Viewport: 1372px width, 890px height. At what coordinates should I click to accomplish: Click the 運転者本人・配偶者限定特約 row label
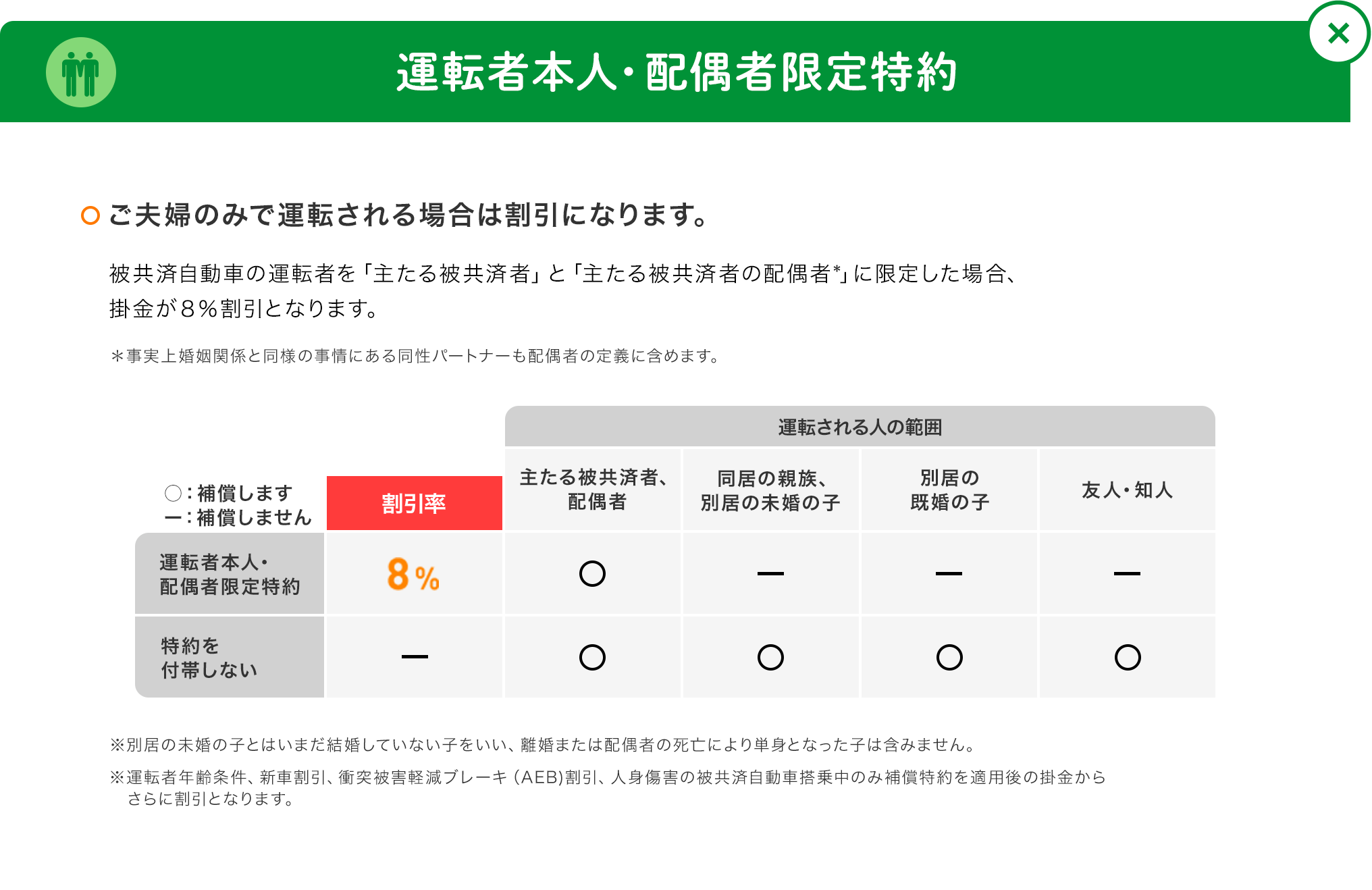pos(230,575)
